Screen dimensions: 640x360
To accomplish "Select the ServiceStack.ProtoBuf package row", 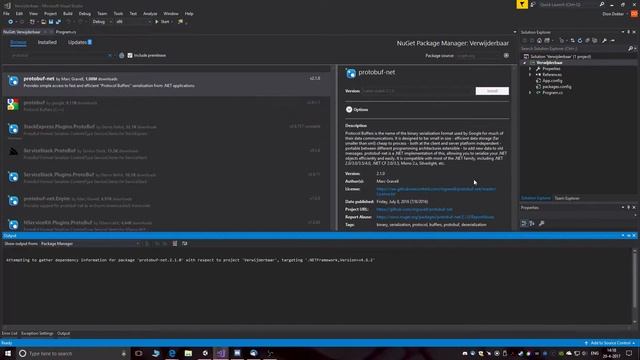I will (x=167, y=153).
